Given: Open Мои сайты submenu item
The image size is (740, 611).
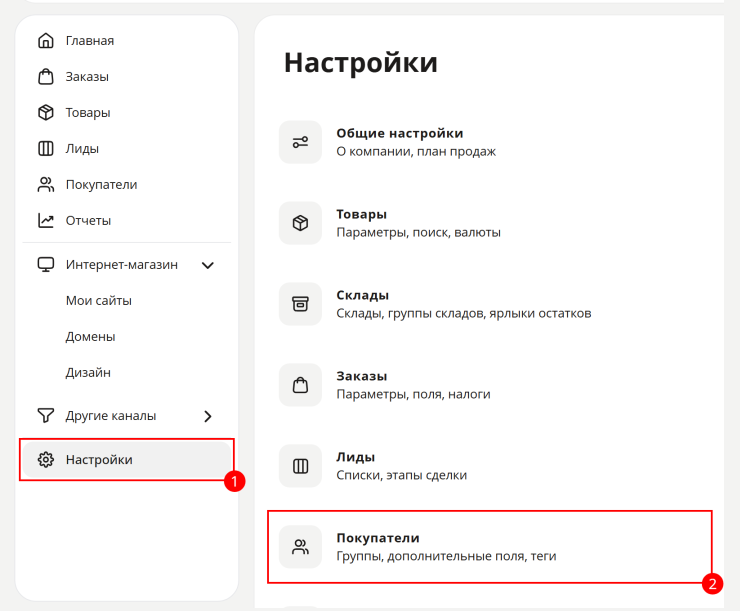Looking at the screenshot, I should pyautogui.click(x=99, y=301).
